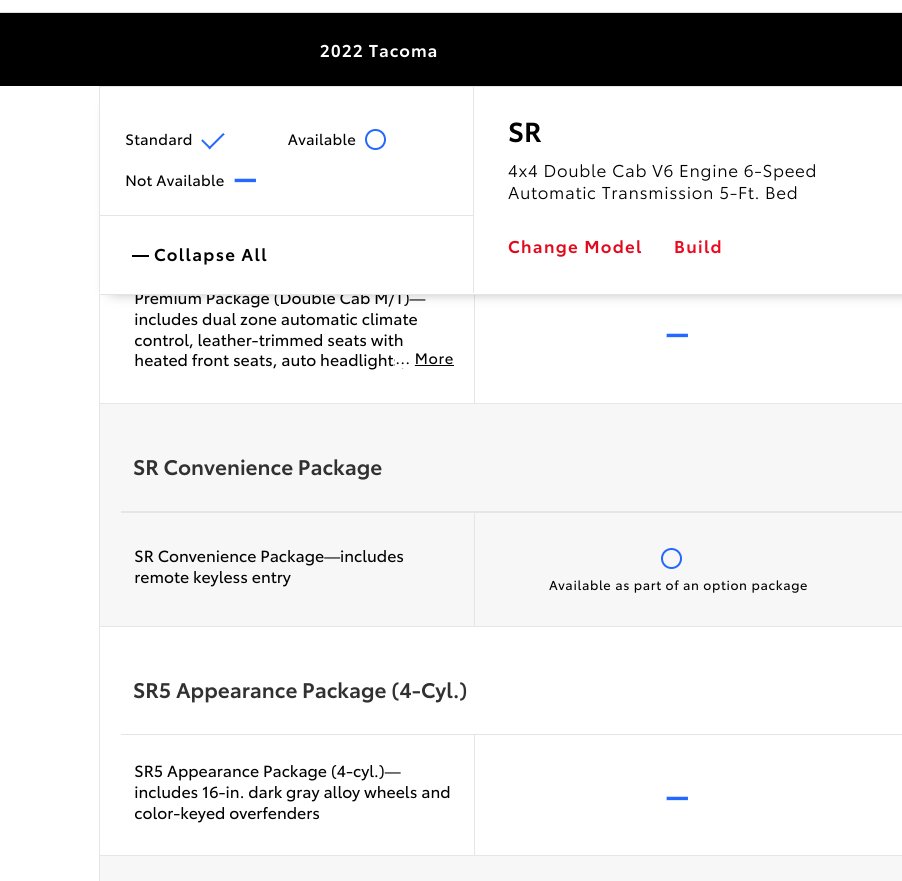Click the availability circle for SR Convenience Package
902x881 pixels.
coord(671,558)
